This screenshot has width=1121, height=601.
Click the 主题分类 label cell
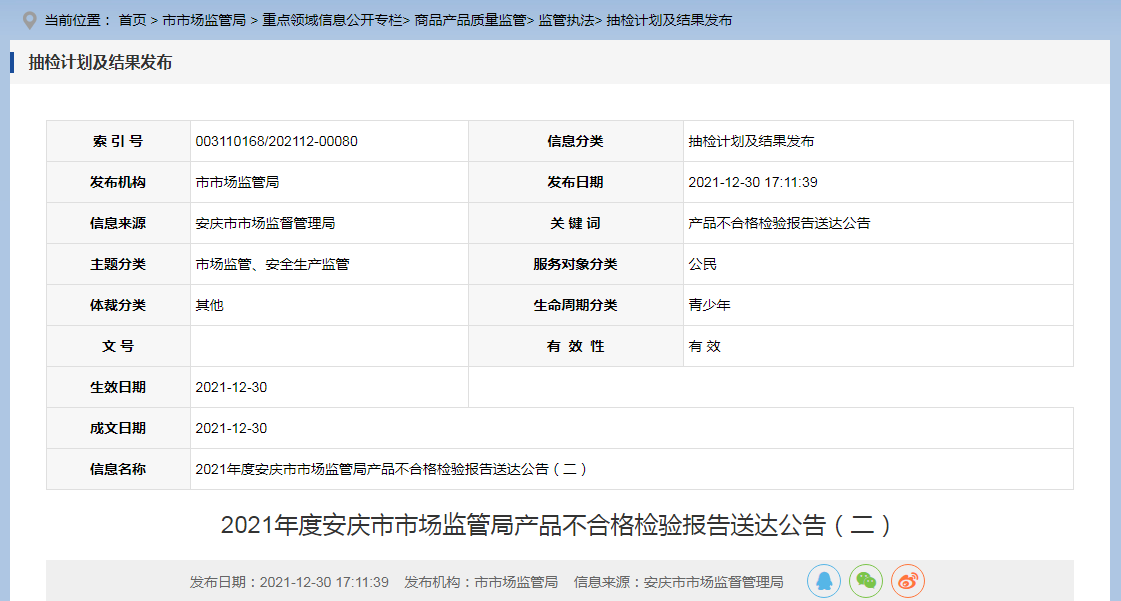coord(118,264)
